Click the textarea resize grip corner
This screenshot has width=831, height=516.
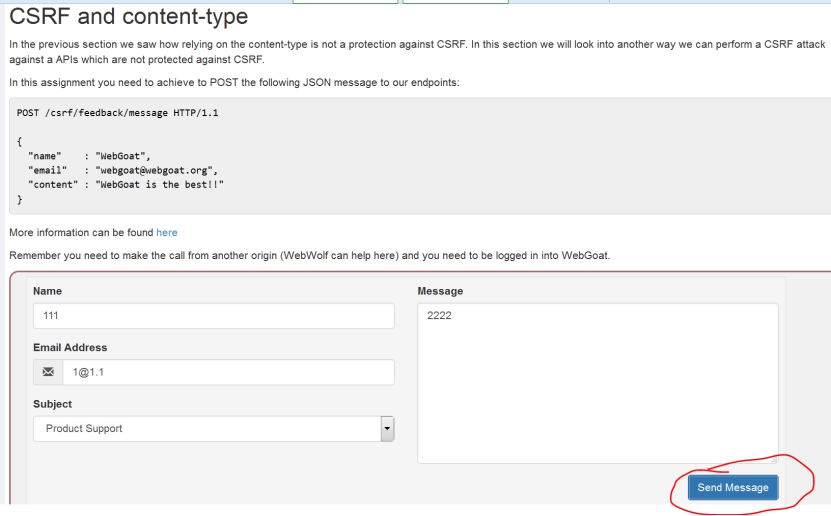[x=774, y=459]
